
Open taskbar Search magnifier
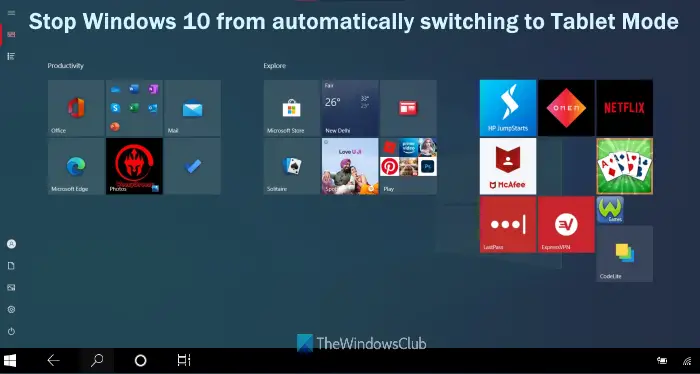coord(97,361)
